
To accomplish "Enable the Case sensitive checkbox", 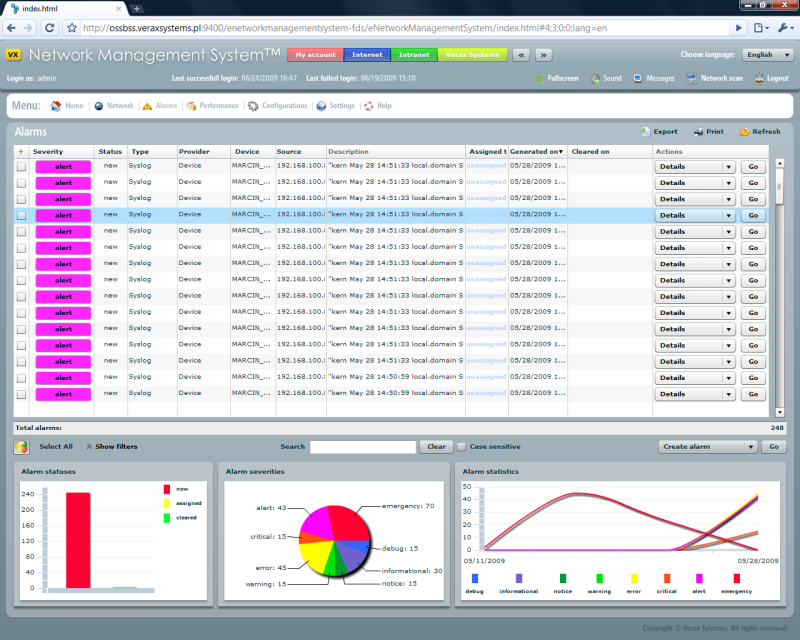I will click(x=461, y=447).
